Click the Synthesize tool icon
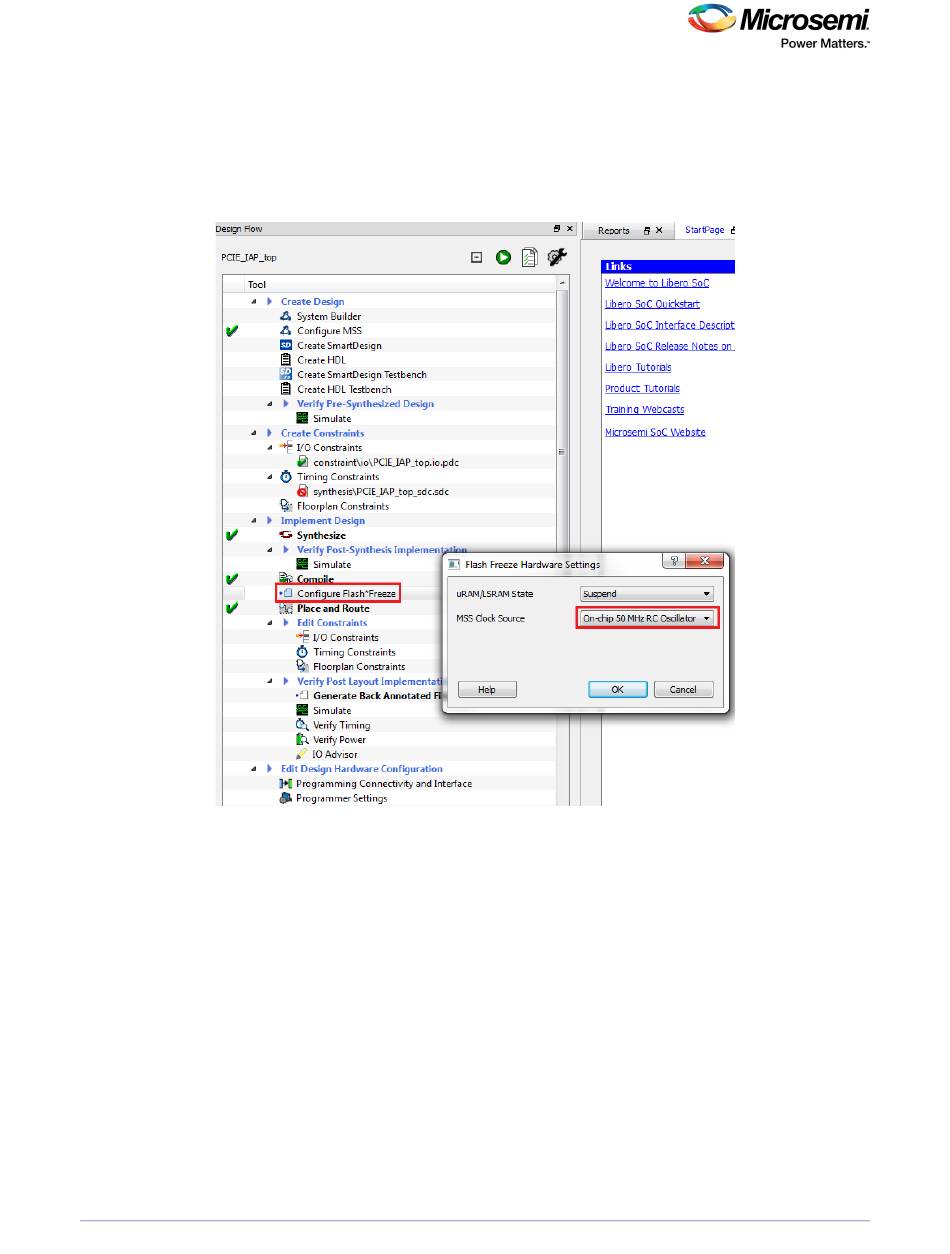Screen dimensions: 950x1254 [286, 536]
